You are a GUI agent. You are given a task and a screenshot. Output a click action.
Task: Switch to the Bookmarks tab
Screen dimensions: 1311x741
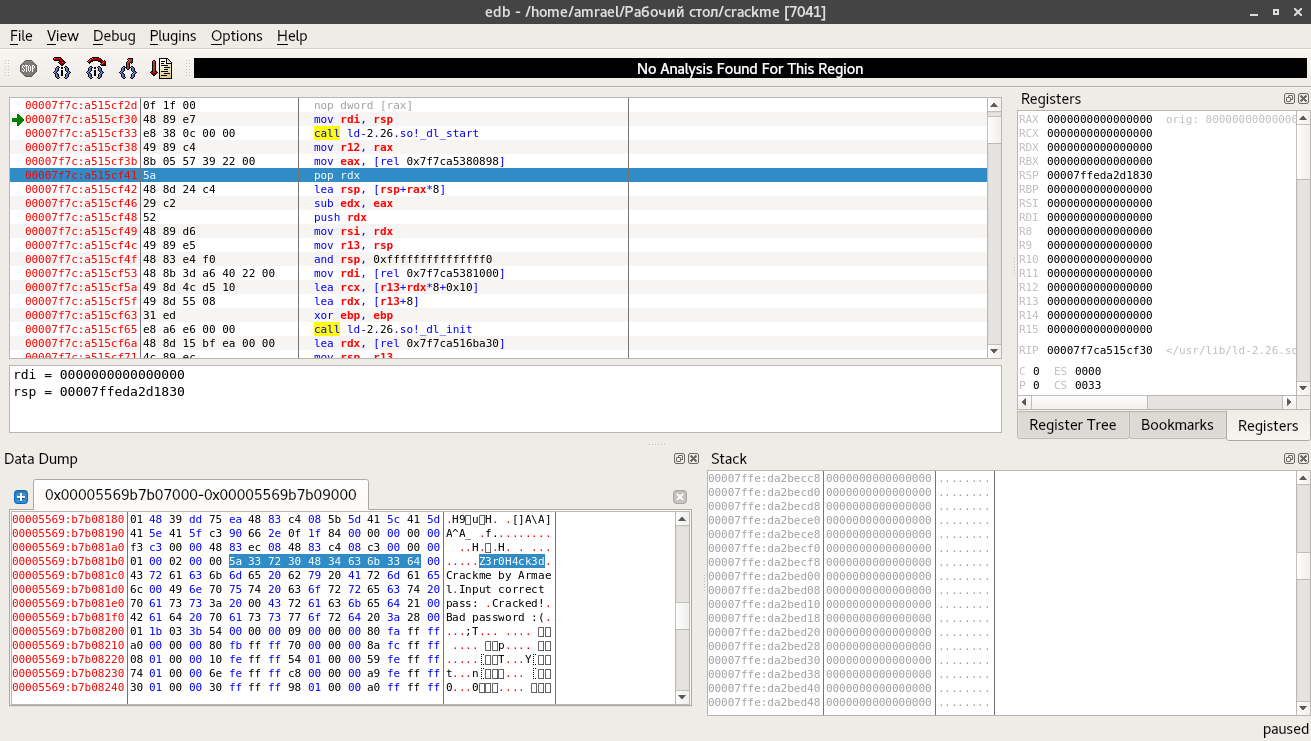tap(1177, 425)
